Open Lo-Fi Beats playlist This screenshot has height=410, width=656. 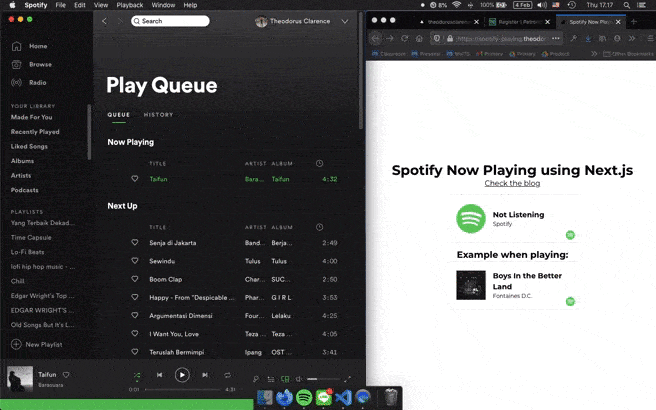(x=27, y=252)
